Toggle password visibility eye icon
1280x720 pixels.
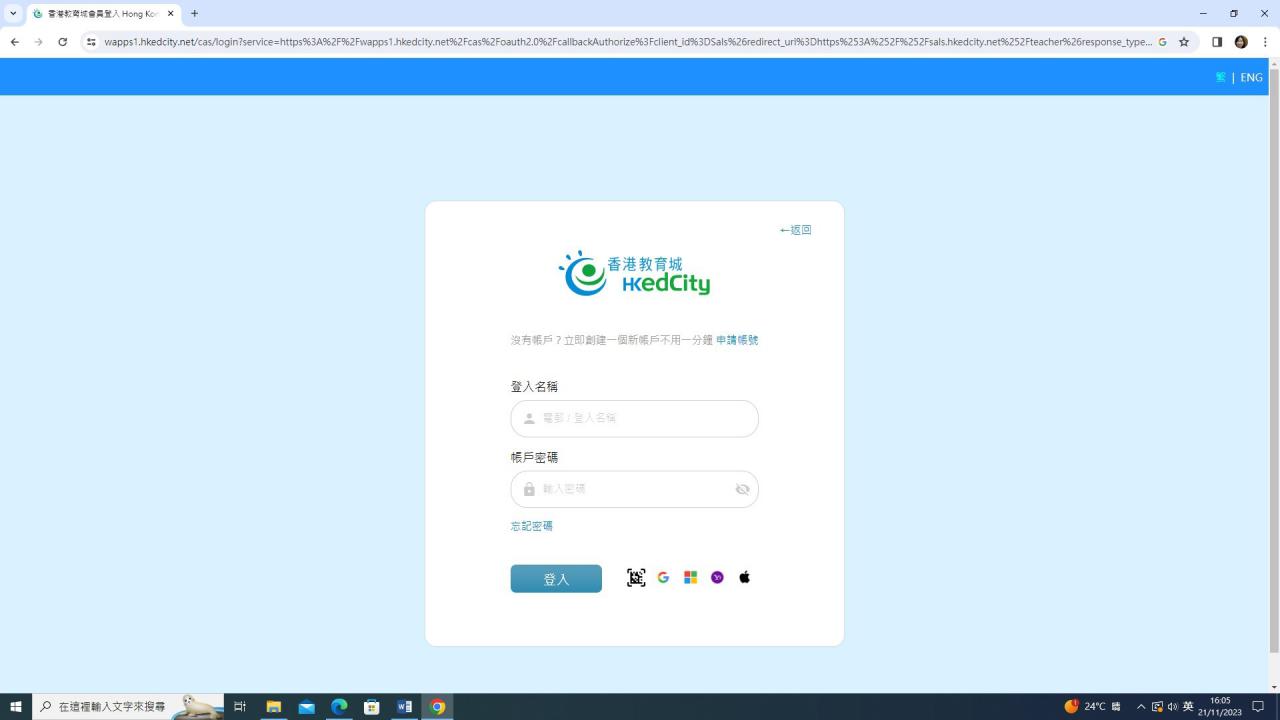pyautogui.click(x=742, y=489)
